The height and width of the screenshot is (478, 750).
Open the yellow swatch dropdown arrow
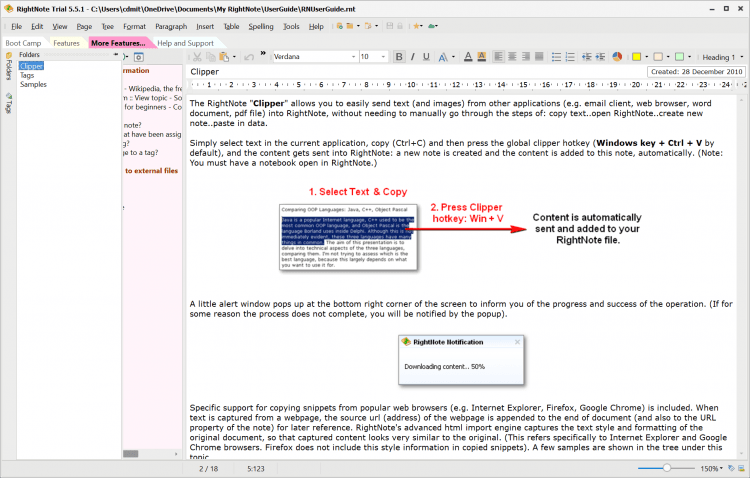647,57
